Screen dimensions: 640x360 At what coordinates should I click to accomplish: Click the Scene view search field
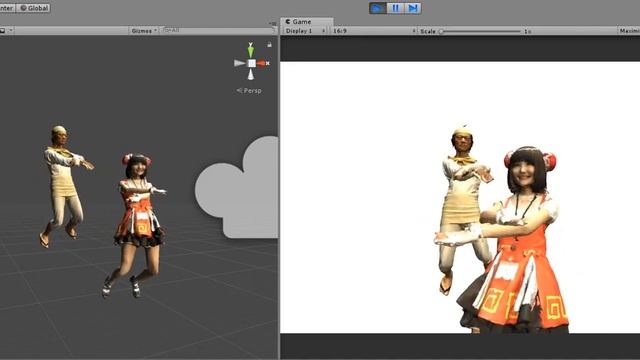[x=218, y=30]
